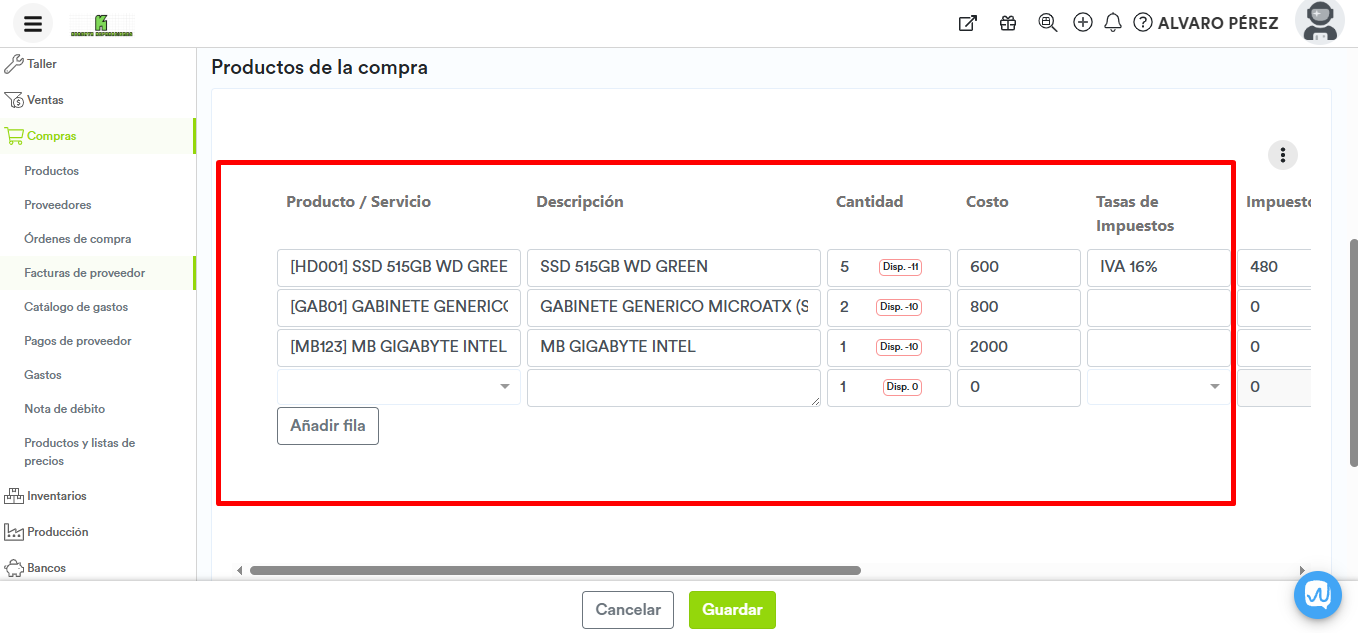
Task: Open the gift icon in top bar
Action: click(x=1008, y=23)
